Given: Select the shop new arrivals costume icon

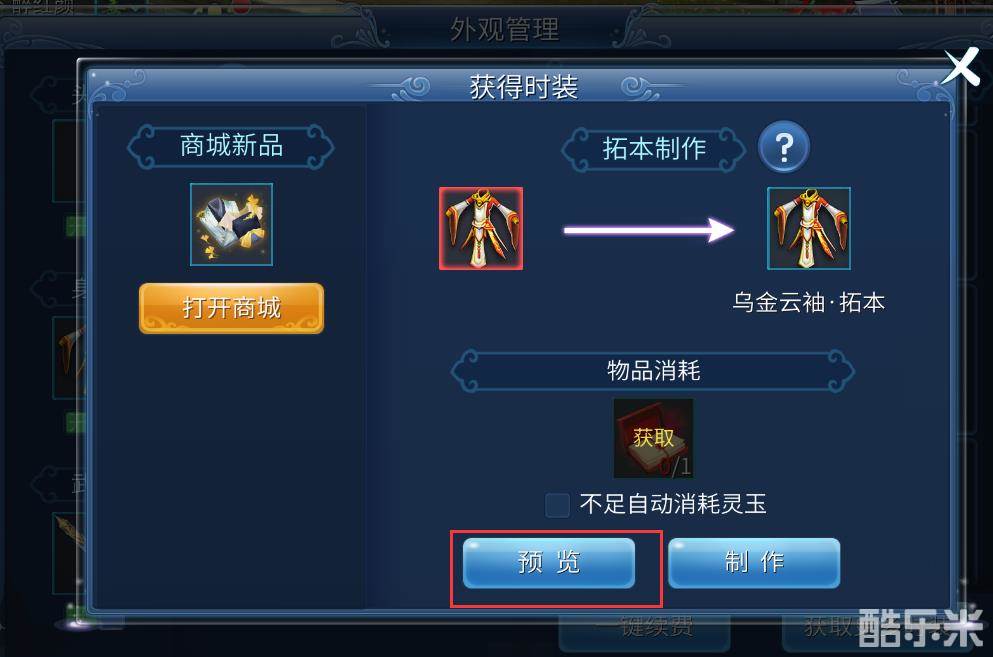Looking at the screenshot, I should (x=232, y=224).
